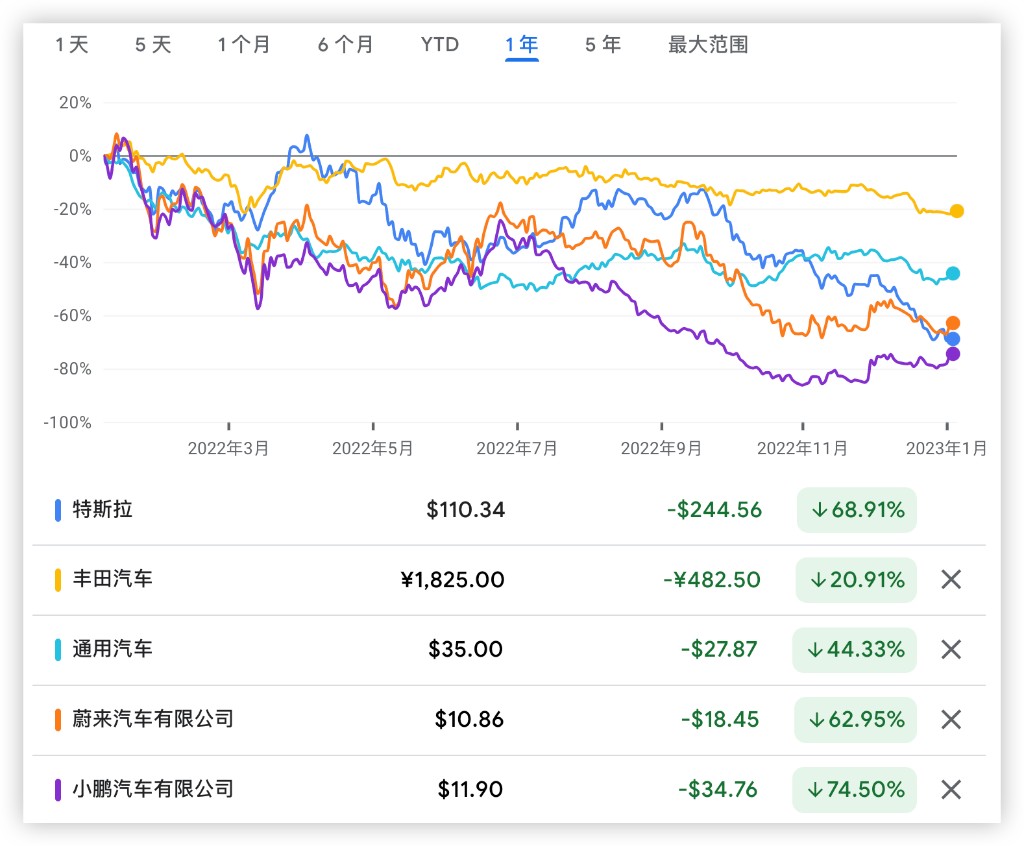1024x846 pixels.
Task: Click the yellow 丰田汽车 endpoint dot on chart
Action: 957,211
